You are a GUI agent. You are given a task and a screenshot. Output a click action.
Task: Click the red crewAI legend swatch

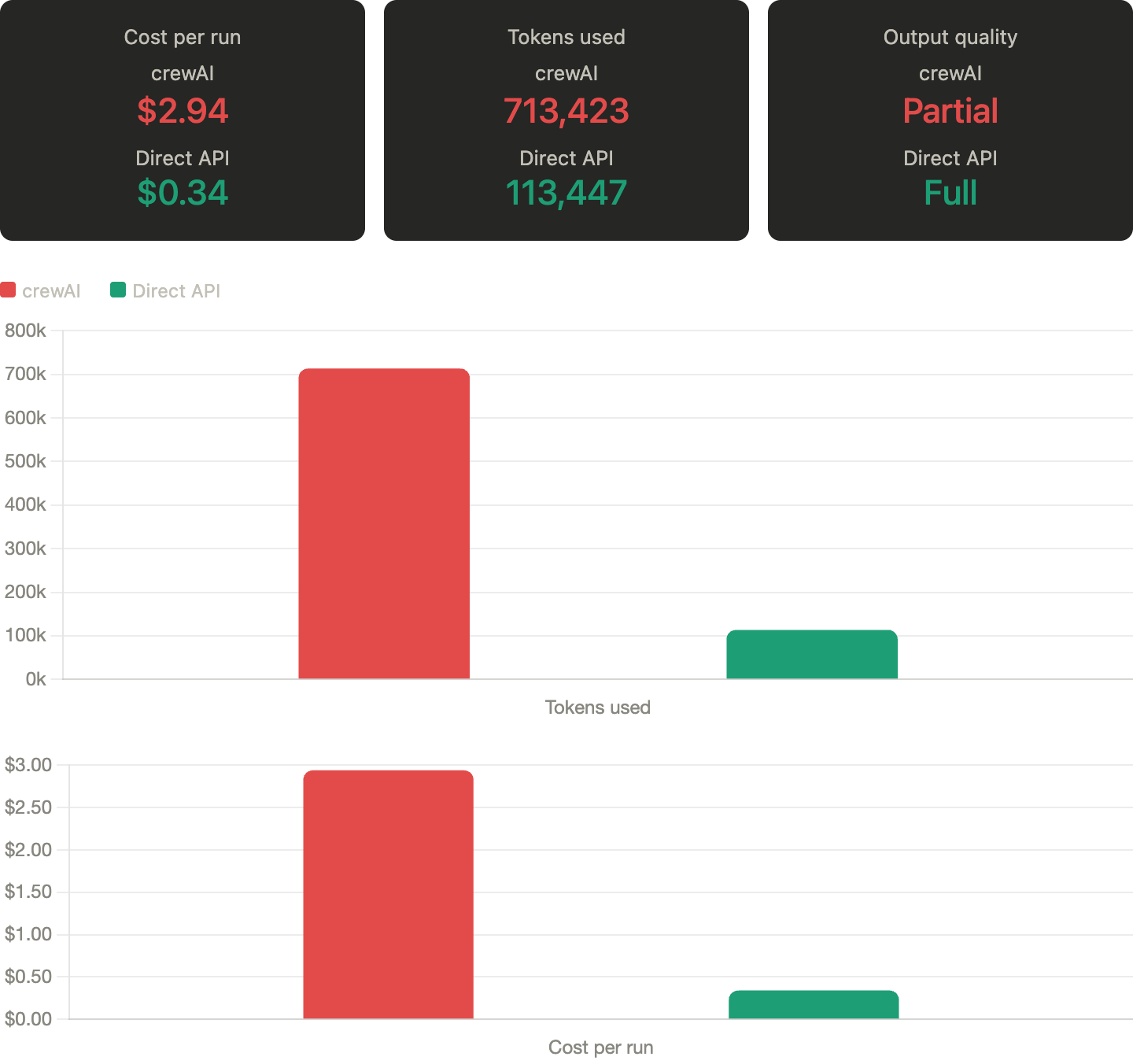coord(8,290)
